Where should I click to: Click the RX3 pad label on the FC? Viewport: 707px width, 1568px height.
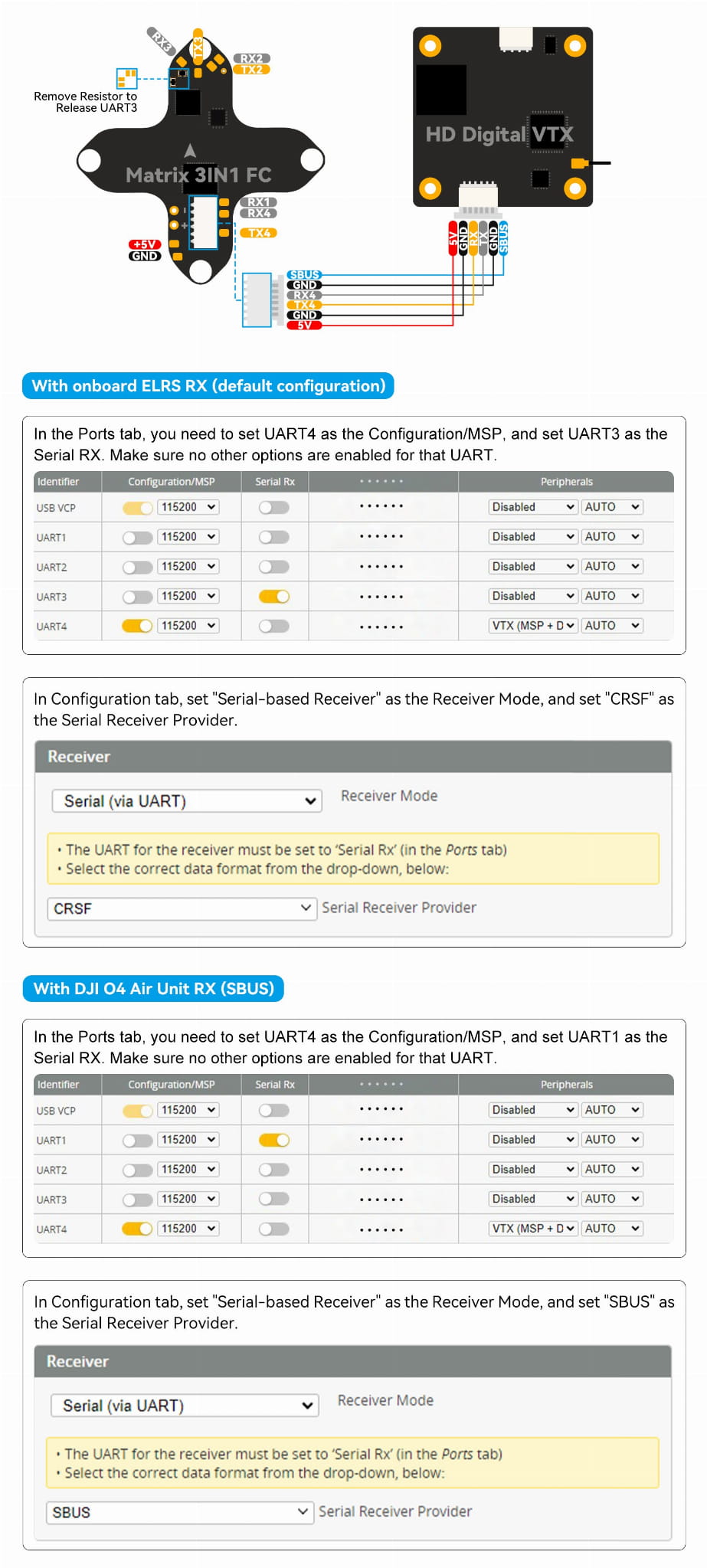click(x=160, y=41)
